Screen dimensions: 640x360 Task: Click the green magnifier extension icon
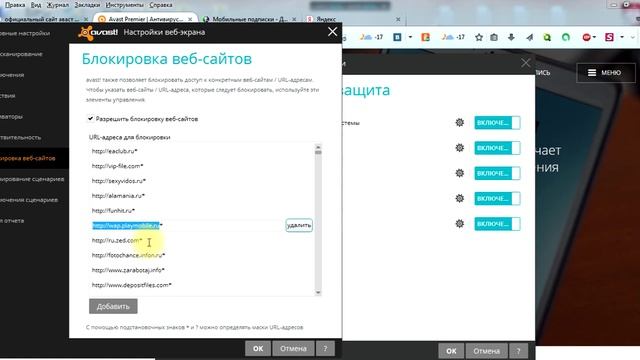547,38
